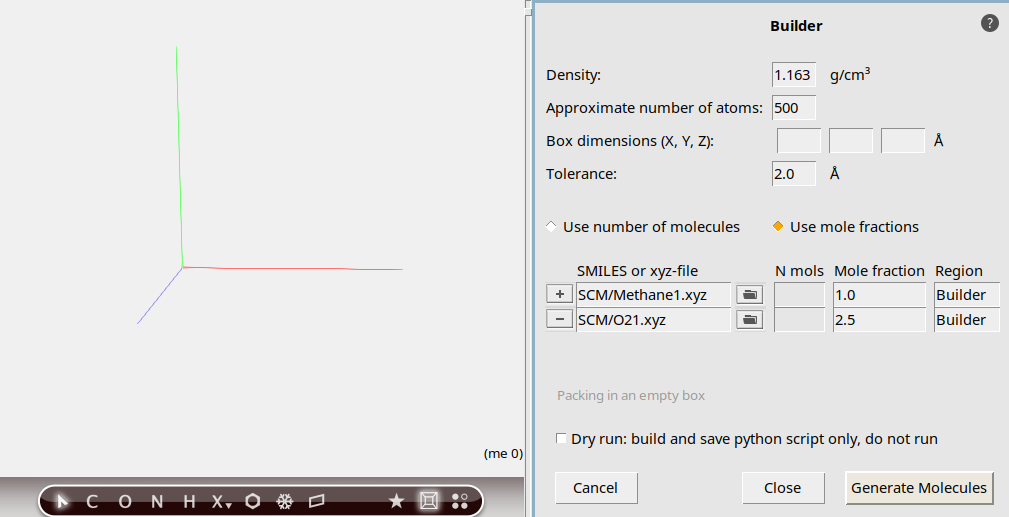Click the star icon in toolbar

[x=396, y=502]
